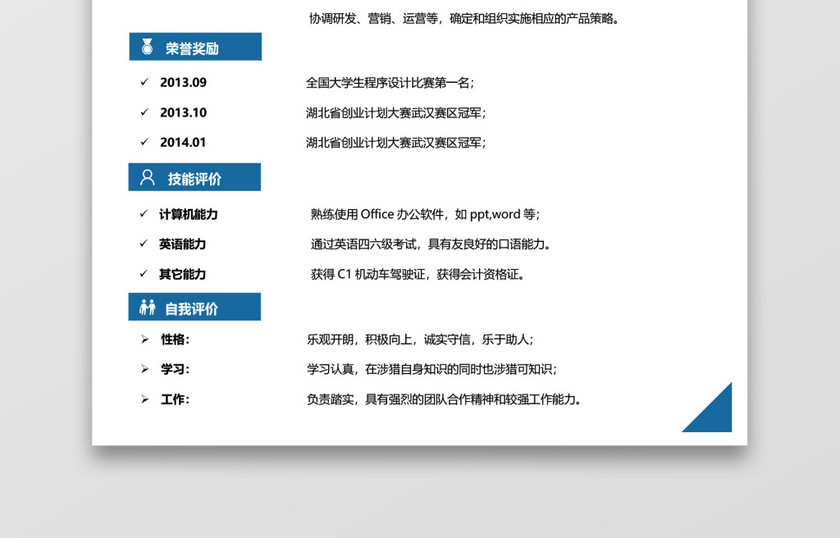
Task: Click the checkmark next to 其它能力
Action: [144, 274]
